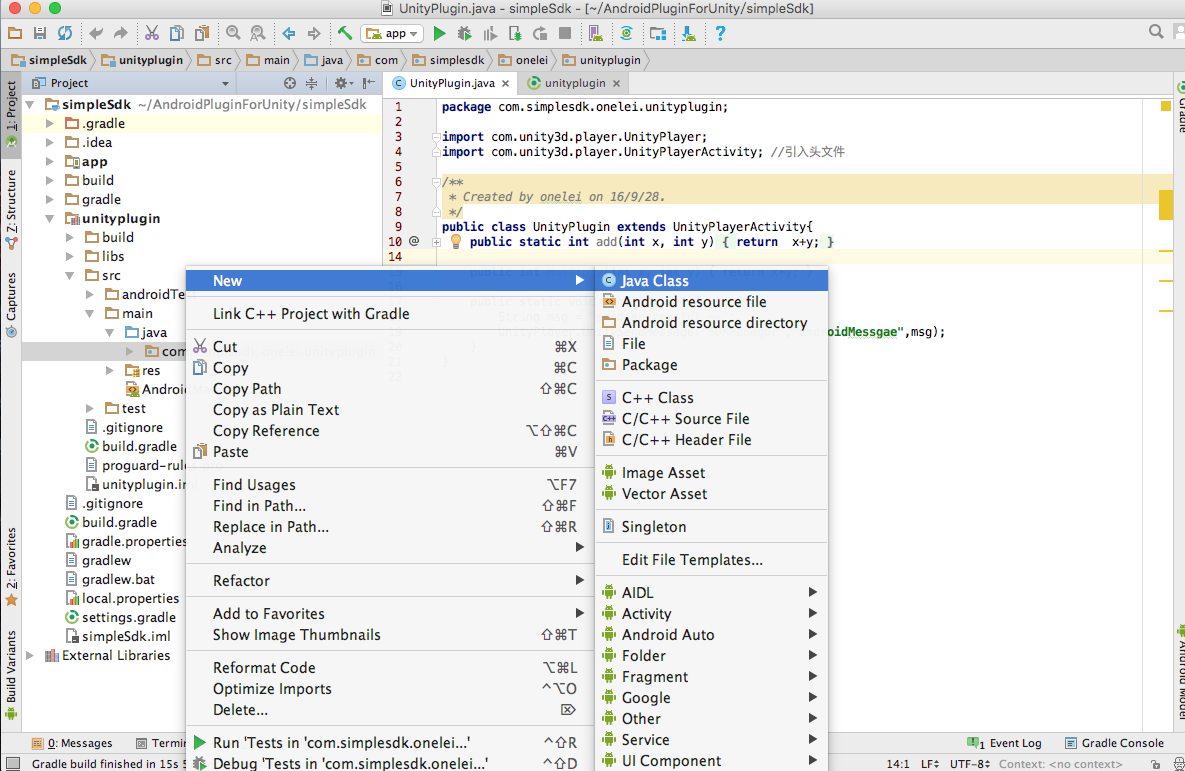Choose Package from New submenu

pyautogui.click(x=711, y=365)
